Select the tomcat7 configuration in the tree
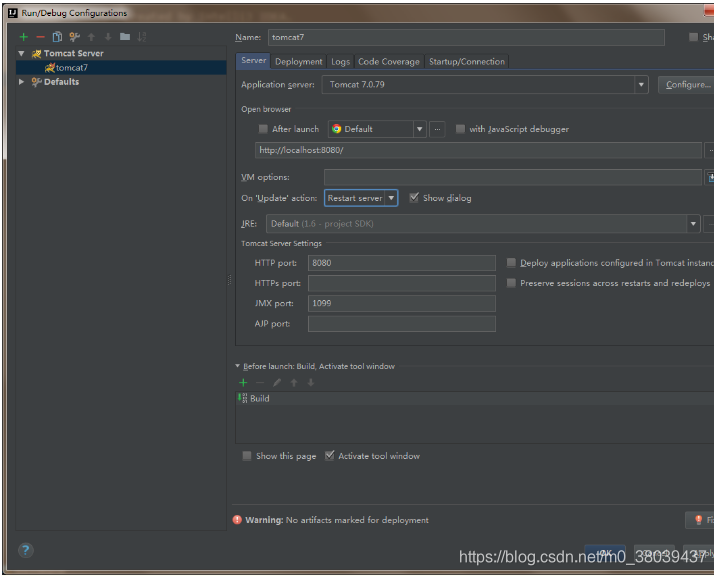 pyautogui.click(x=121, y=68)
